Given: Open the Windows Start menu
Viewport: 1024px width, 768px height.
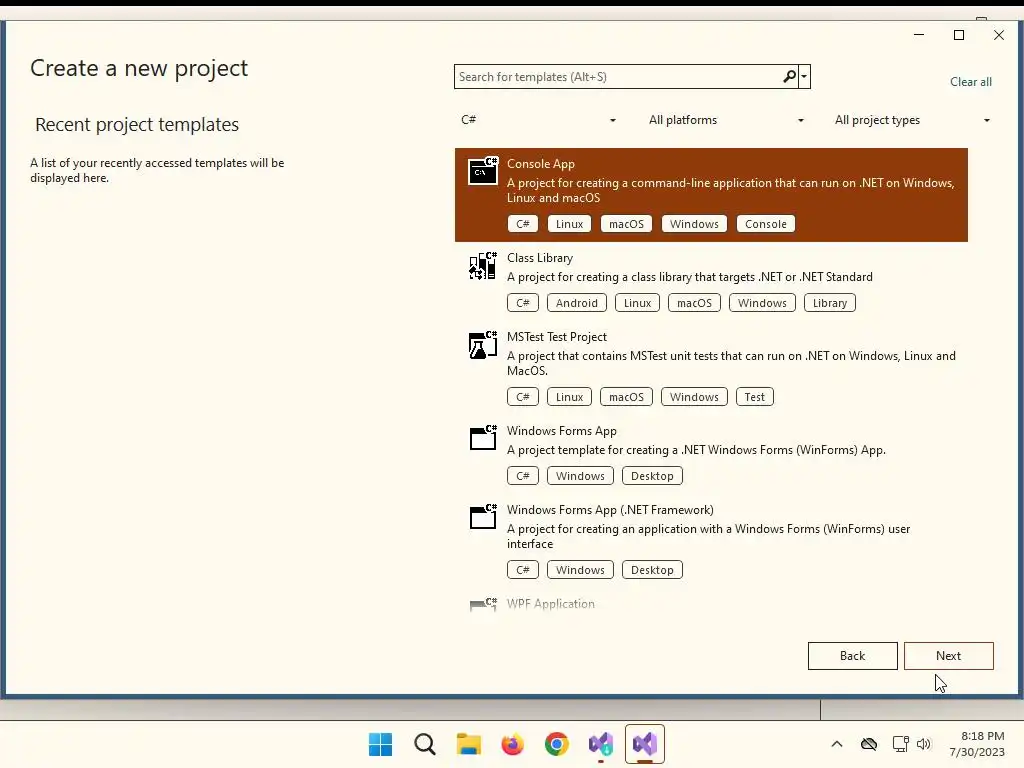Looking at the screenshot, I should [x=380, y=744].
